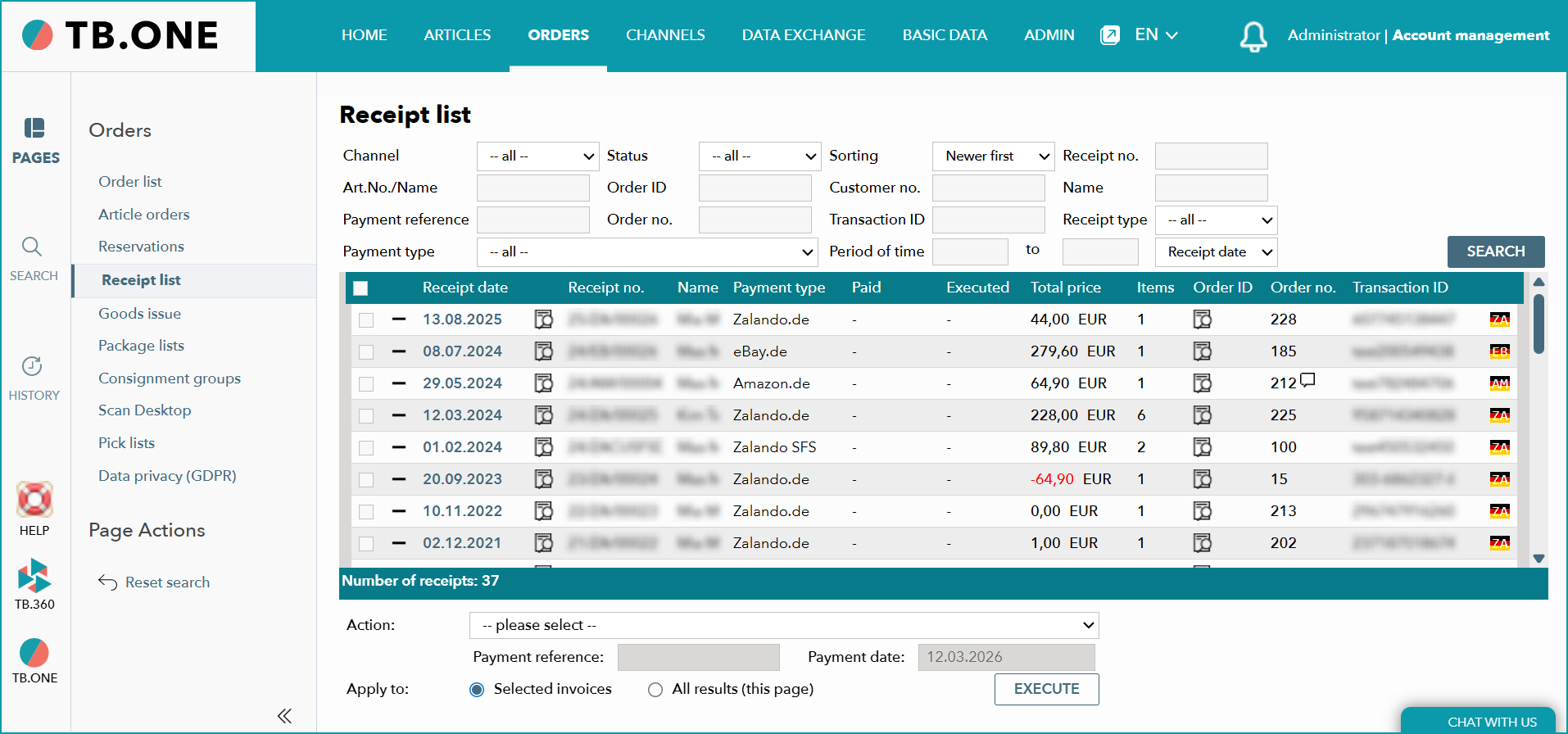Open receipt detail icon for 13.08.2025 row
The height and width of the screenshot is (734, 1568).
coord(543,319)
